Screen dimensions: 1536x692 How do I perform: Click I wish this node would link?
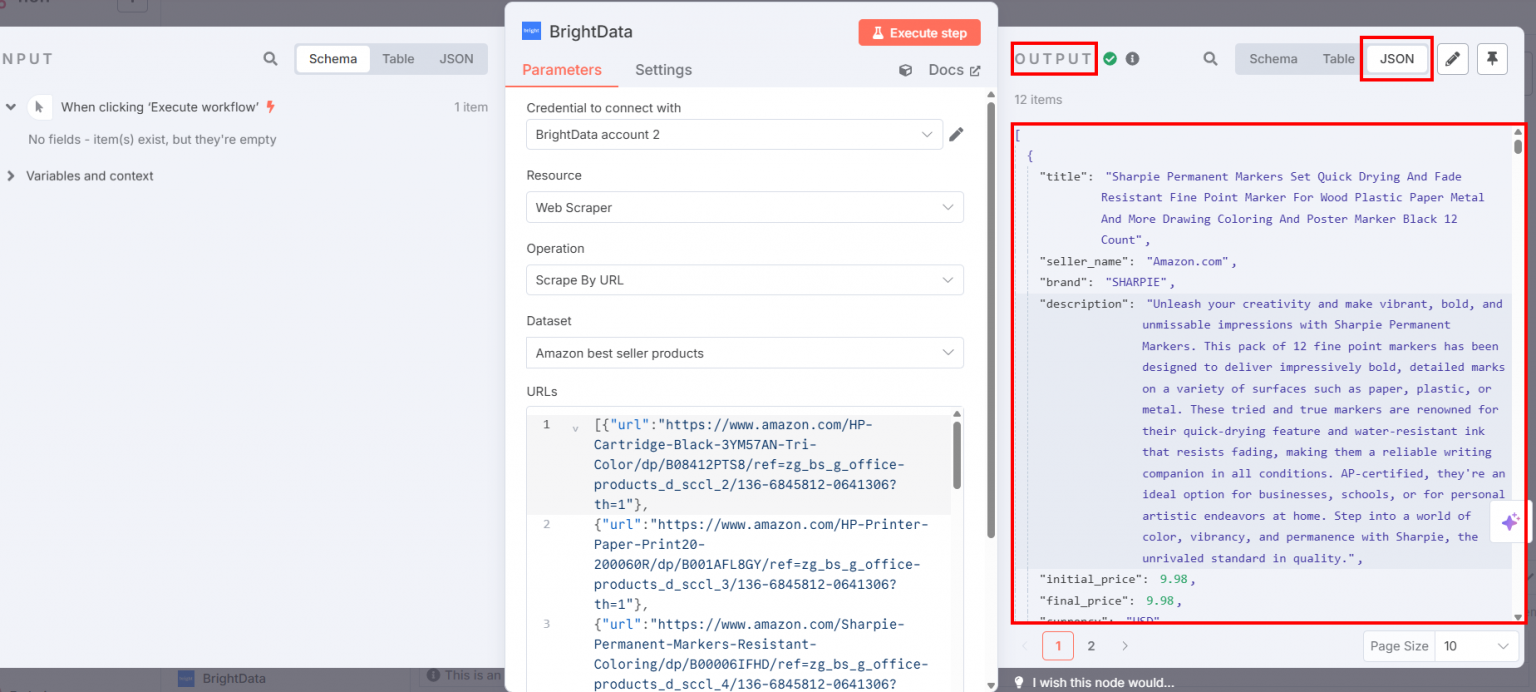coord(1103,682)
